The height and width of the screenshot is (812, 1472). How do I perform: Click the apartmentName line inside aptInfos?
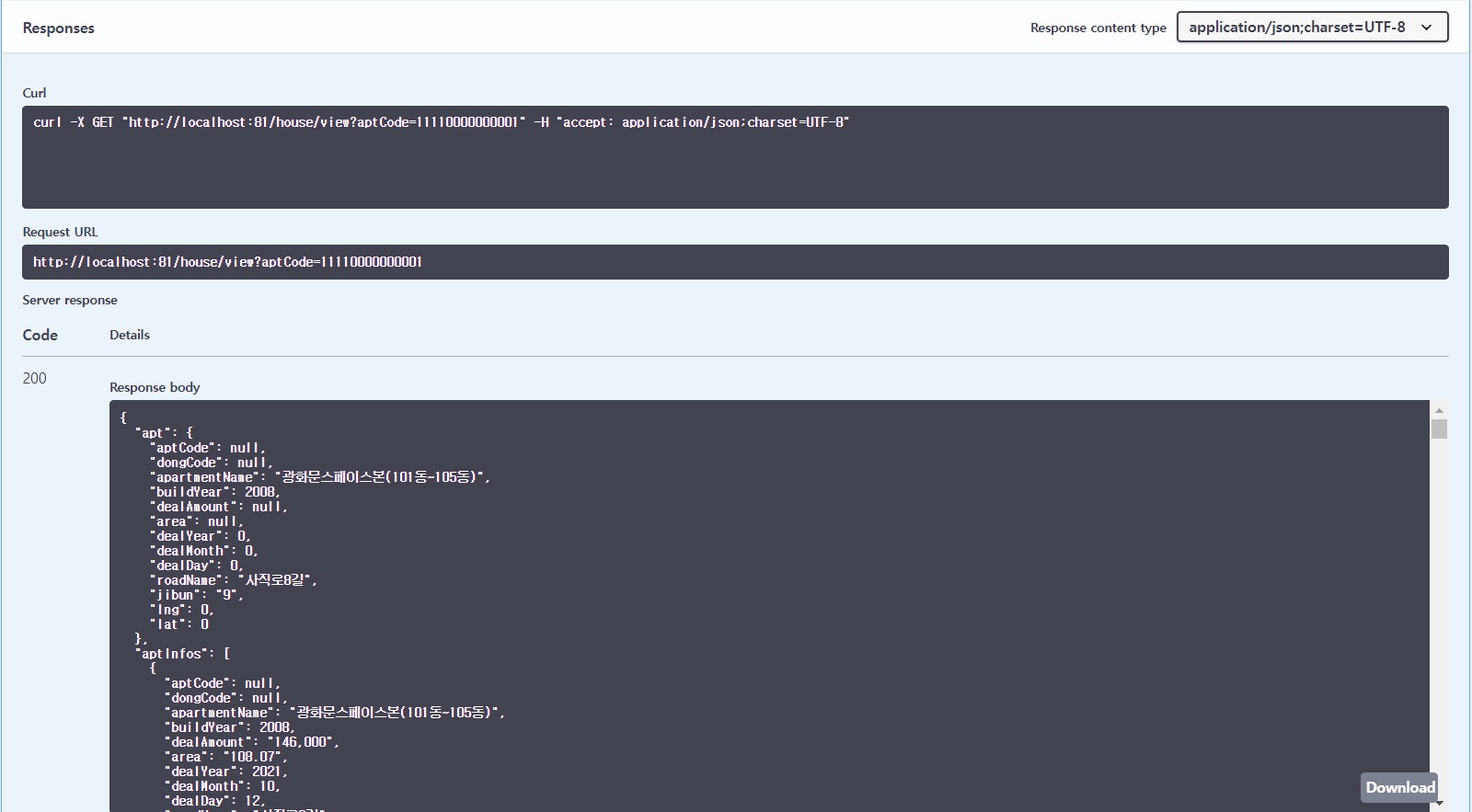(x=335, y=713)
